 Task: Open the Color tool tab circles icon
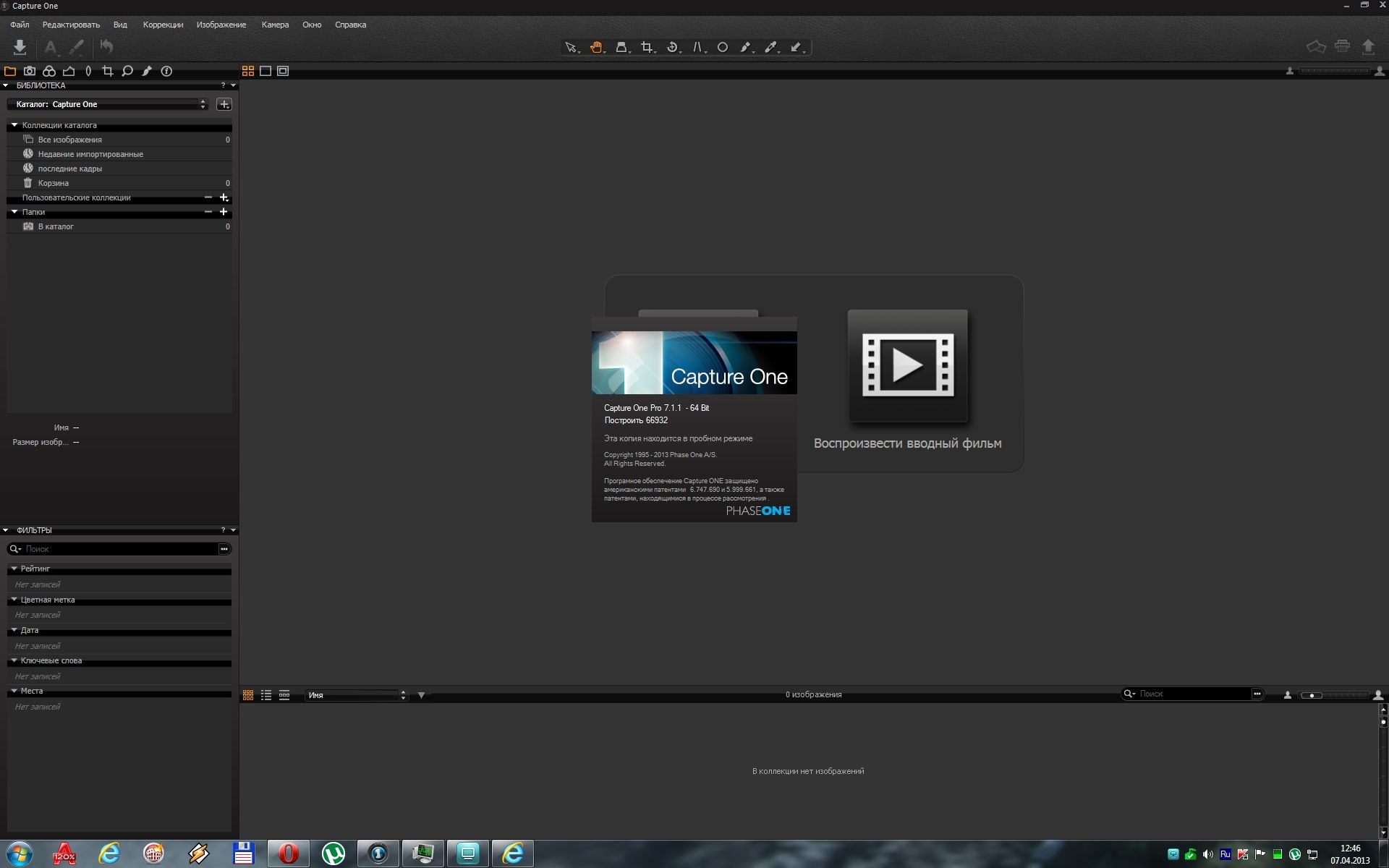click(49, 71)
